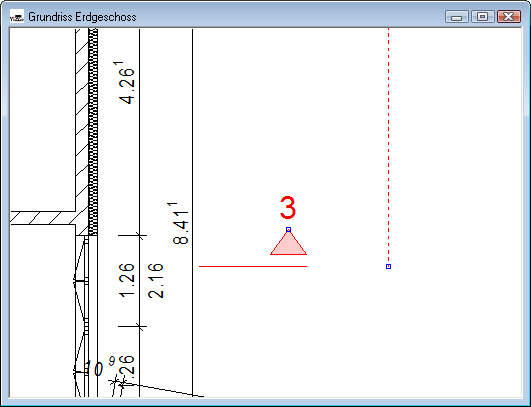This screenshot has height=407, width=531.
Task: Click the blue handle ending dashed line
Action: point(388,266)
